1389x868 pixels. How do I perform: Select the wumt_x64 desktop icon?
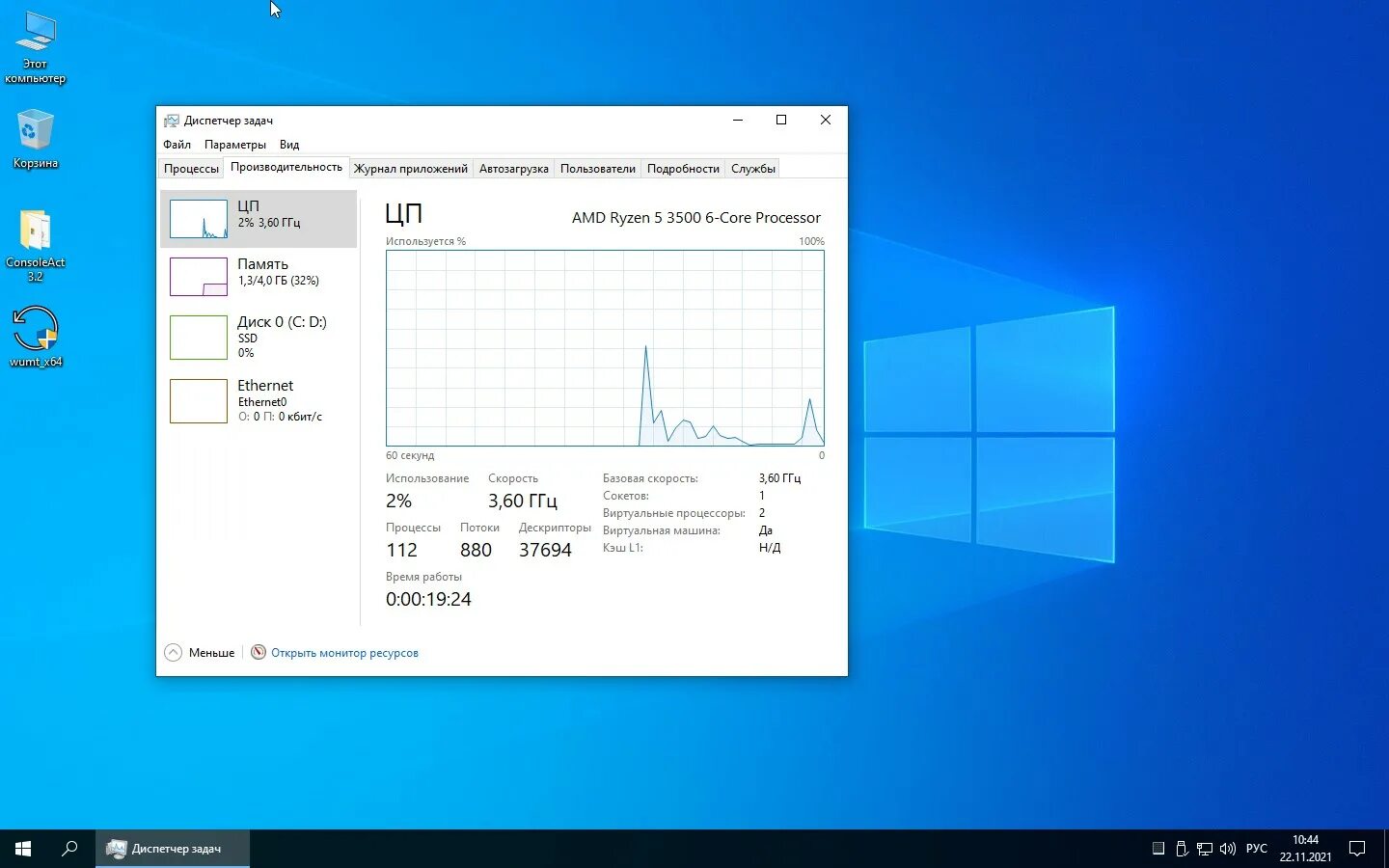tap(36, 336)
